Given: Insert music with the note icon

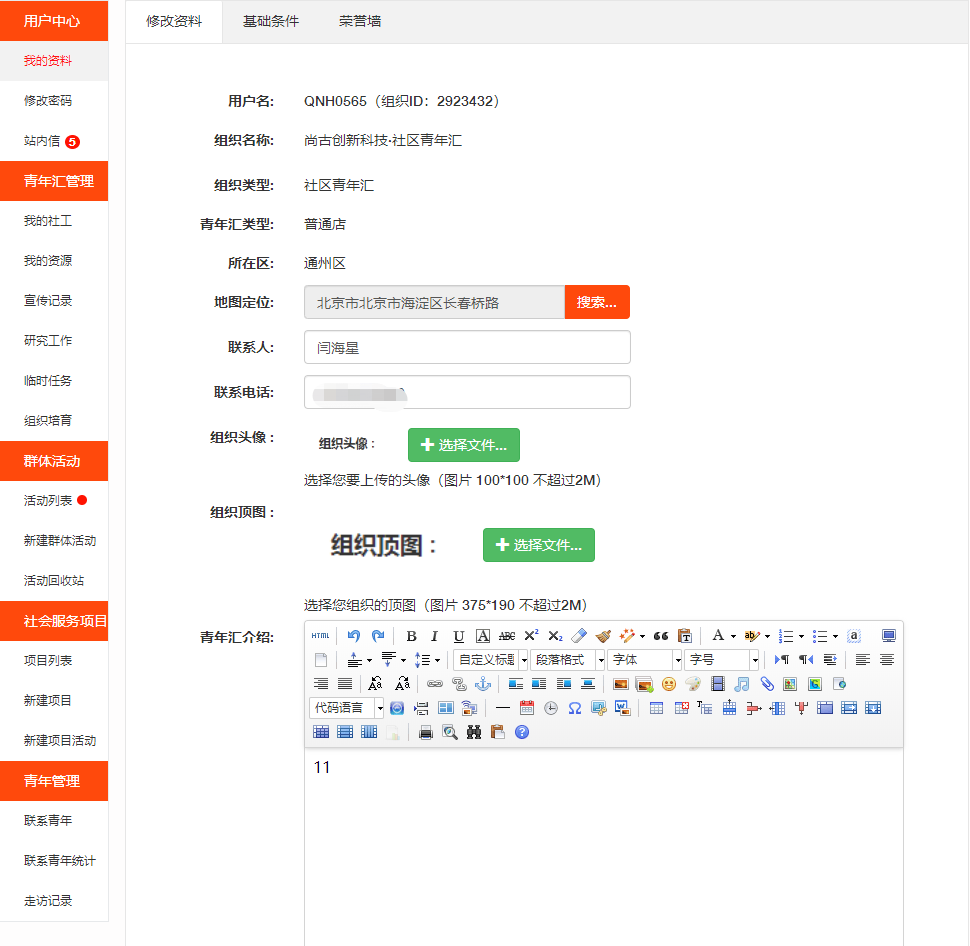Looking at the screenshot, I should (x=742, y=684).
